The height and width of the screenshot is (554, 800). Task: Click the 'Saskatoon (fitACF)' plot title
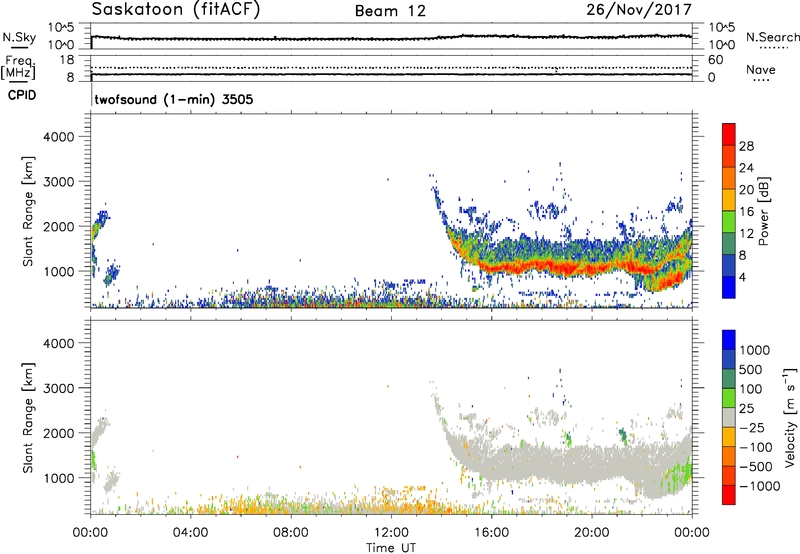coord(176,9)
